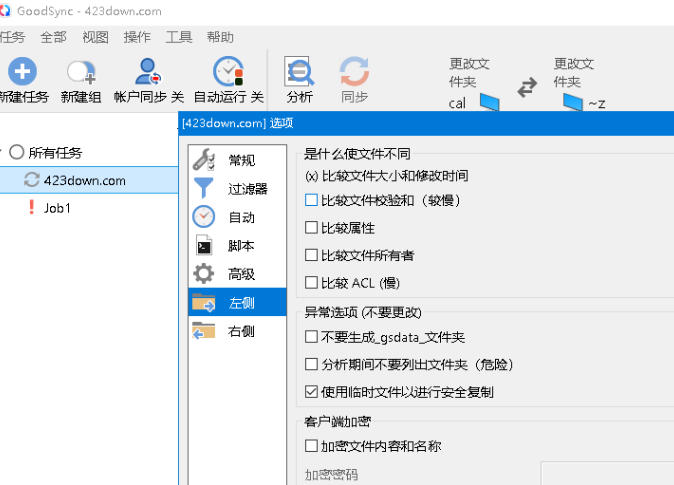Image resolution: width=674 pixels, height=485 pixels.
Task: Click sync status icon beside 423down.com job
Action: point(31,180)
